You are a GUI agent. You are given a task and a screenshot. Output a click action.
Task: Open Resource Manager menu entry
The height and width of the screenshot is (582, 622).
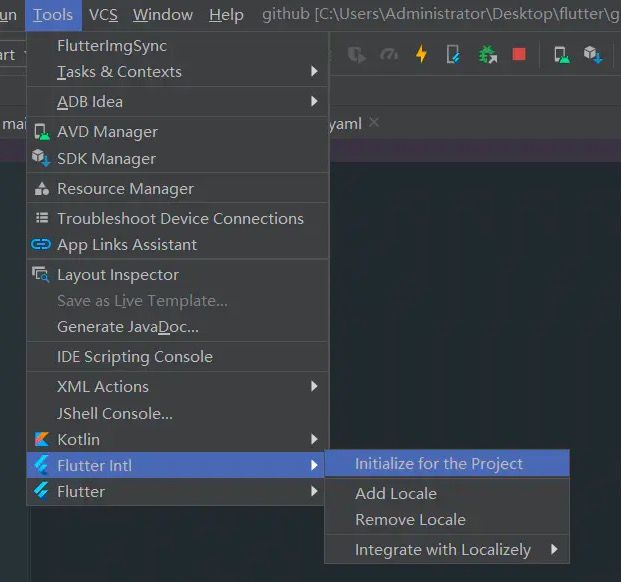(x=177, y=188)
